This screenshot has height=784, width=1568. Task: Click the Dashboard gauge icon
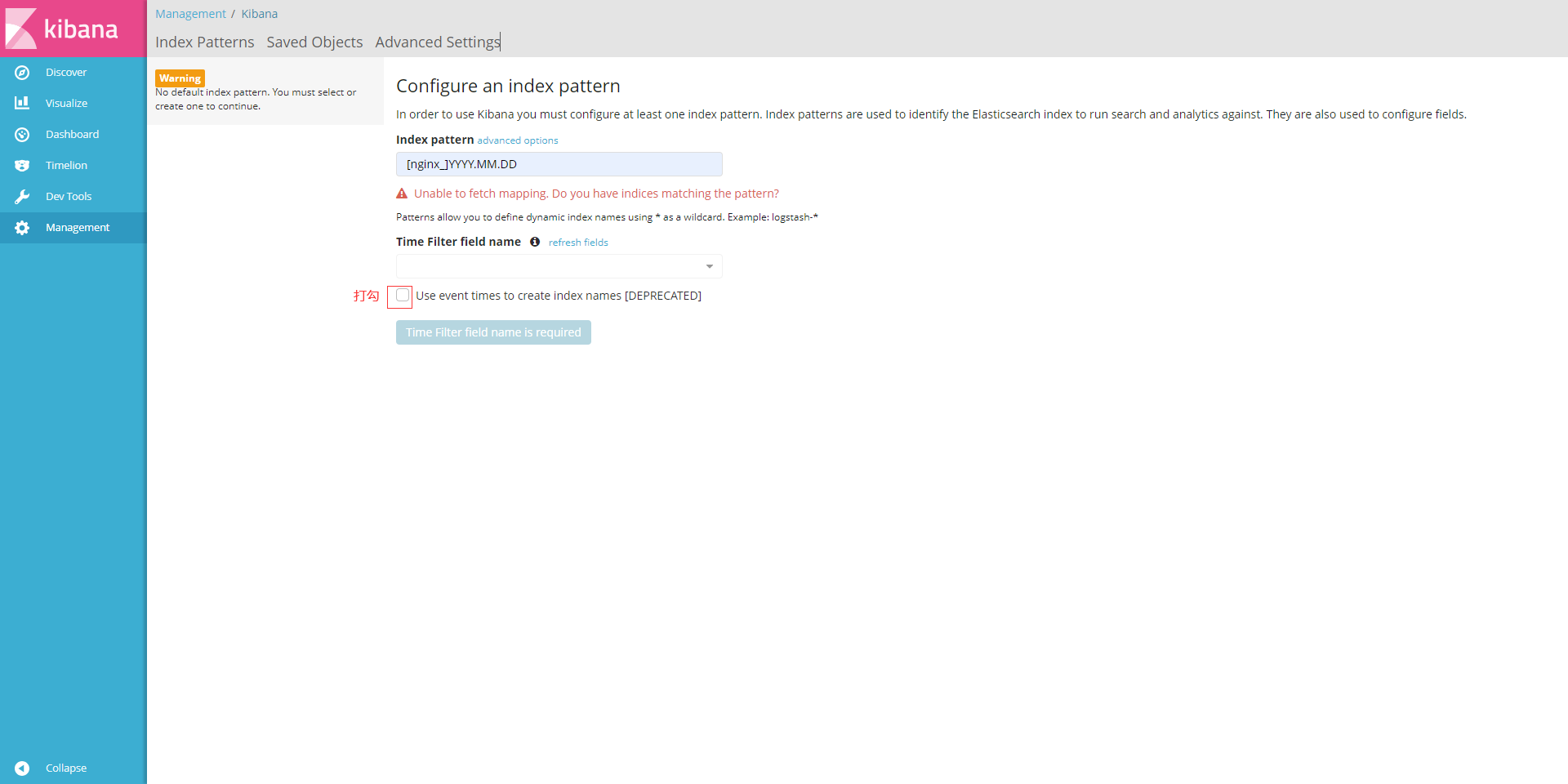pos(22,135)
